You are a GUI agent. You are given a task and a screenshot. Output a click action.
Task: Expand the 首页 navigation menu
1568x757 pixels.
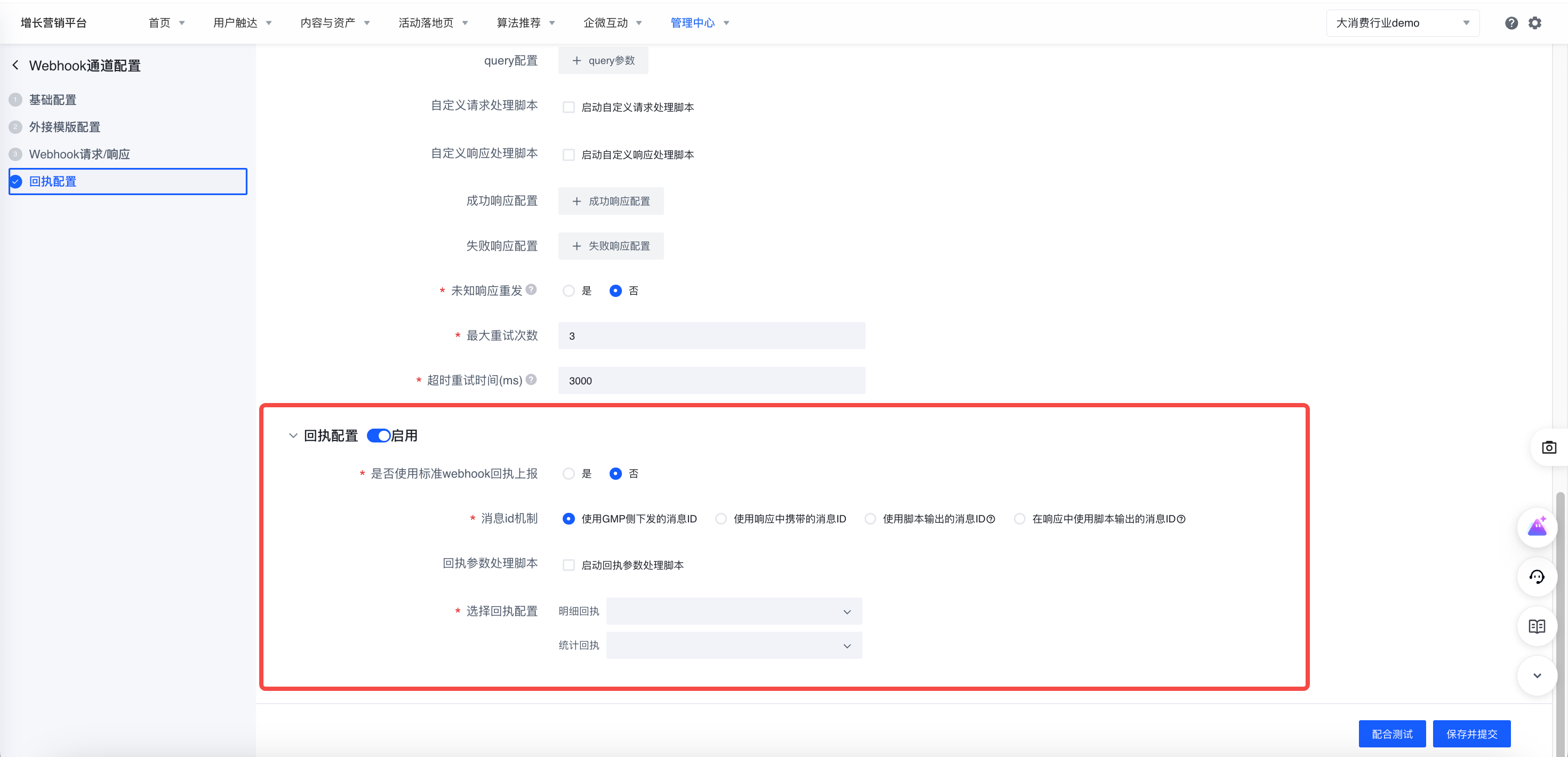click(x=167, y=23)
